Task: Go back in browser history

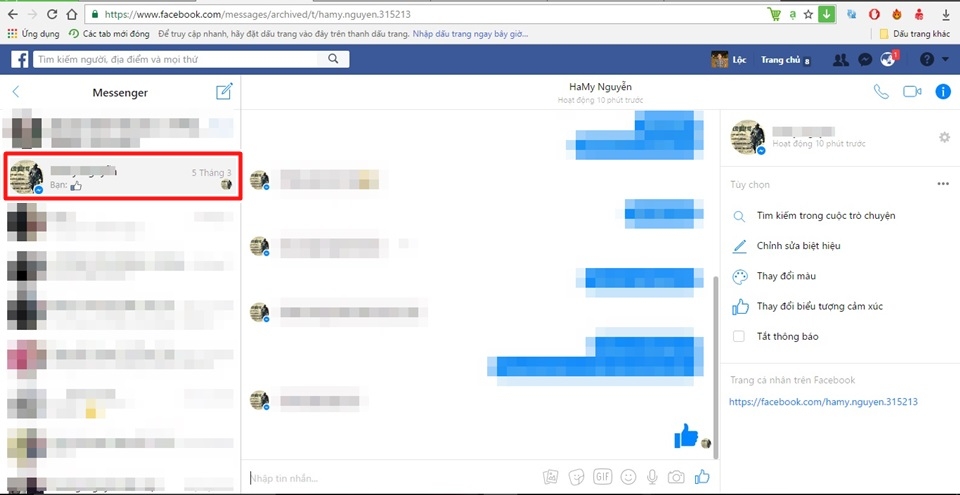Action: pos(13,13)
